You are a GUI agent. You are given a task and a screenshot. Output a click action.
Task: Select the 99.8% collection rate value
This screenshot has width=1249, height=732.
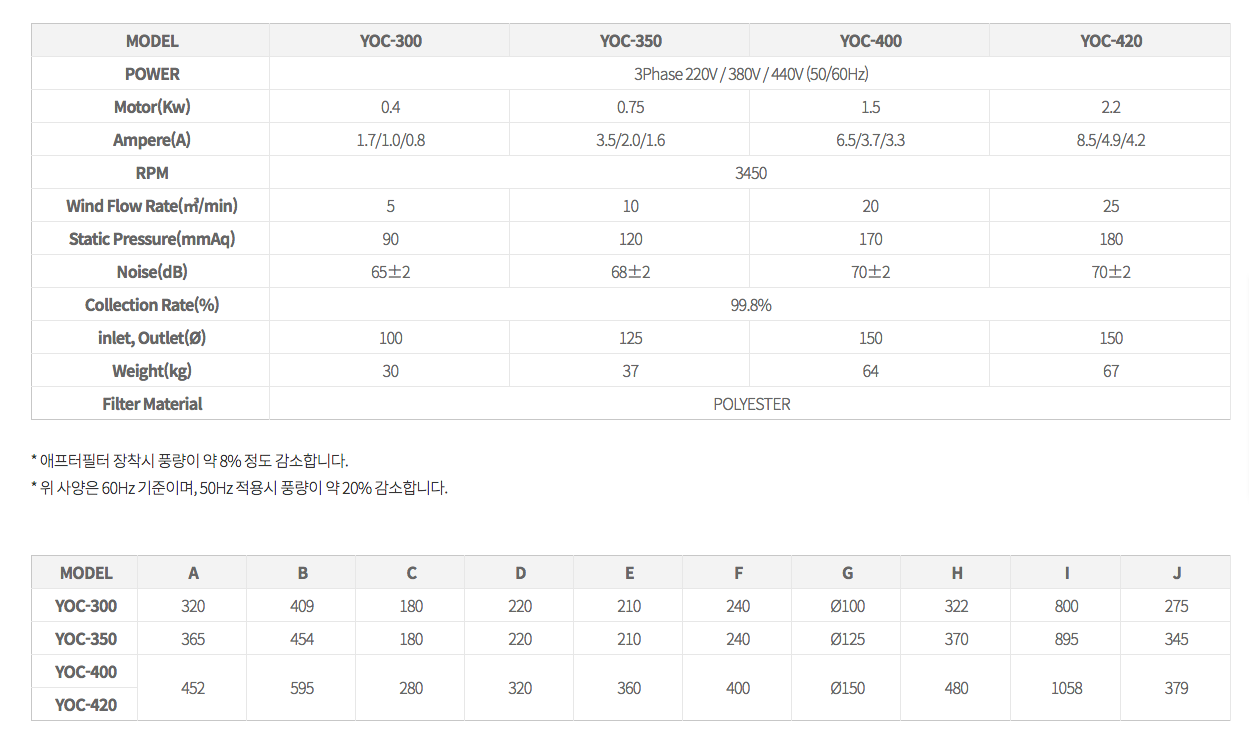(750, 305)
